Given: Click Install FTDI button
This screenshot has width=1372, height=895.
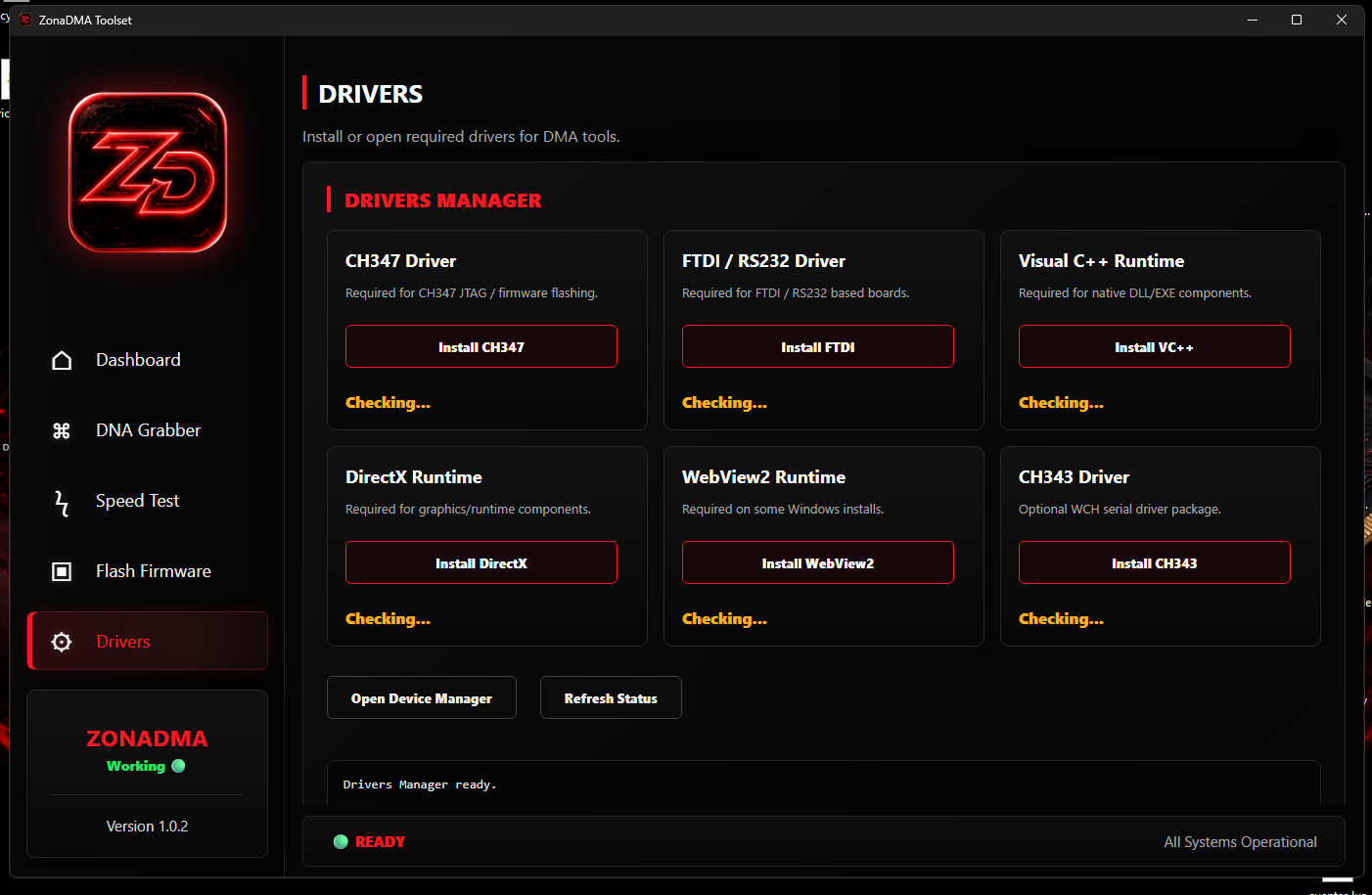Looking at the screenshot, I should pos(818,346).
